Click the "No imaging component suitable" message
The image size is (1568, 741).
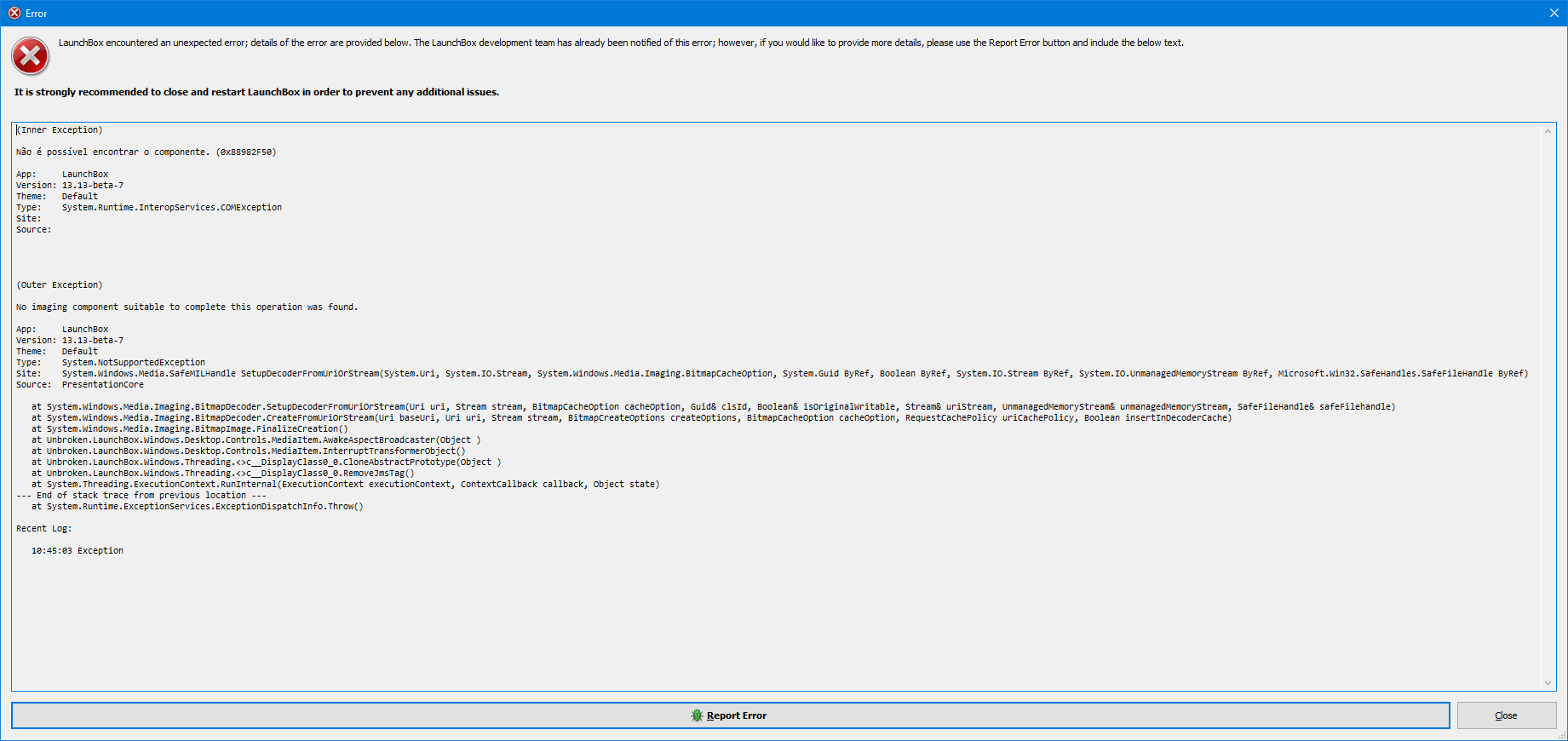click(187, 307)
